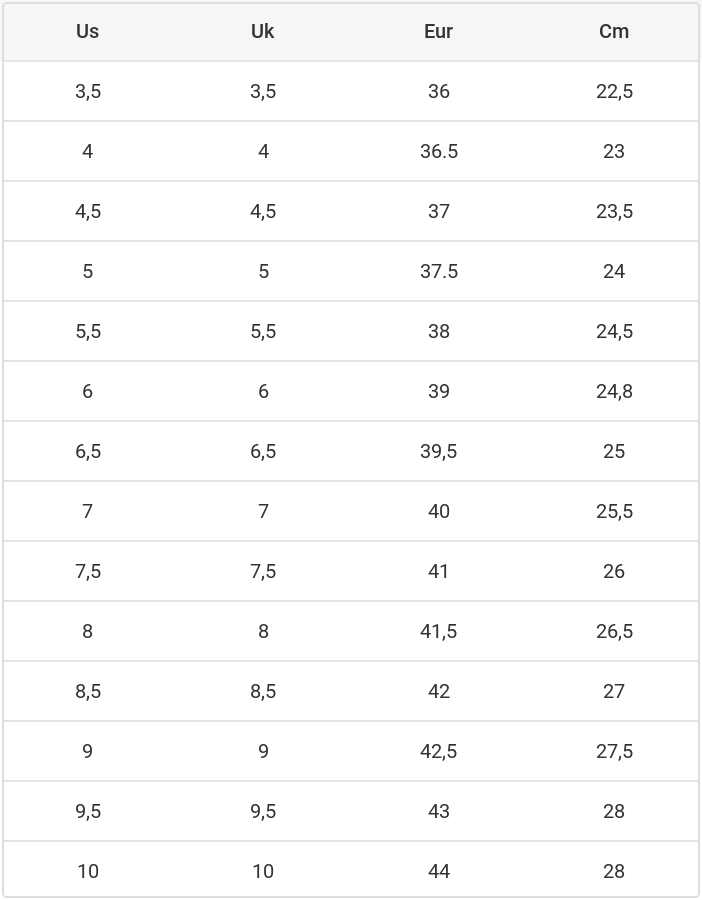Select the Eur 38 cell
Viewport: 702px width, 900px height.
[438, 331]
